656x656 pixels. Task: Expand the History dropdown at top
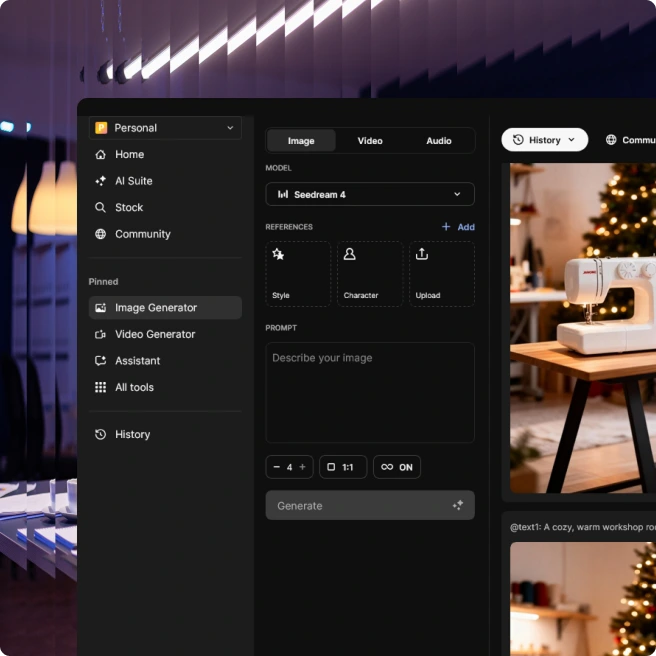(x=544, y=140)
